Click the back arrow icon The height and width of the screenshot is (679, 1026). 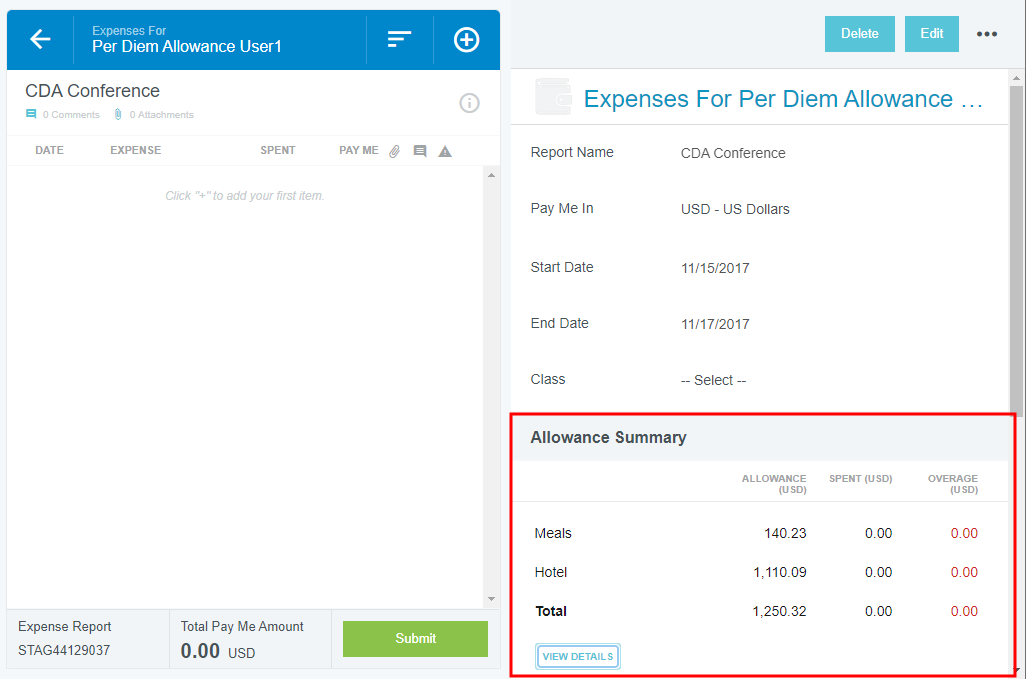(x=40, y=39)
